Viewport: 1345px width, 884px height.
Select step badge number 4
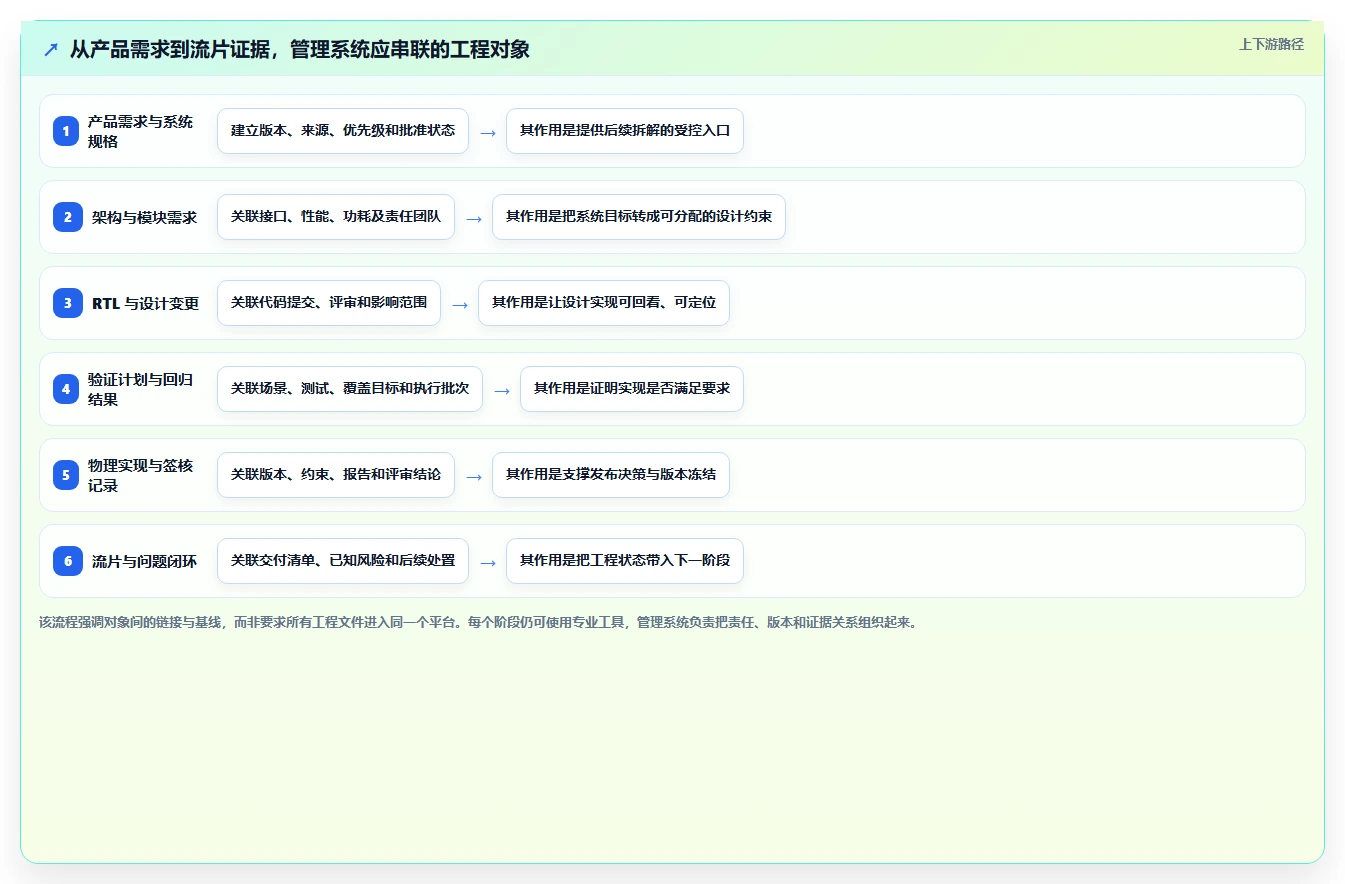pos(66,389)
